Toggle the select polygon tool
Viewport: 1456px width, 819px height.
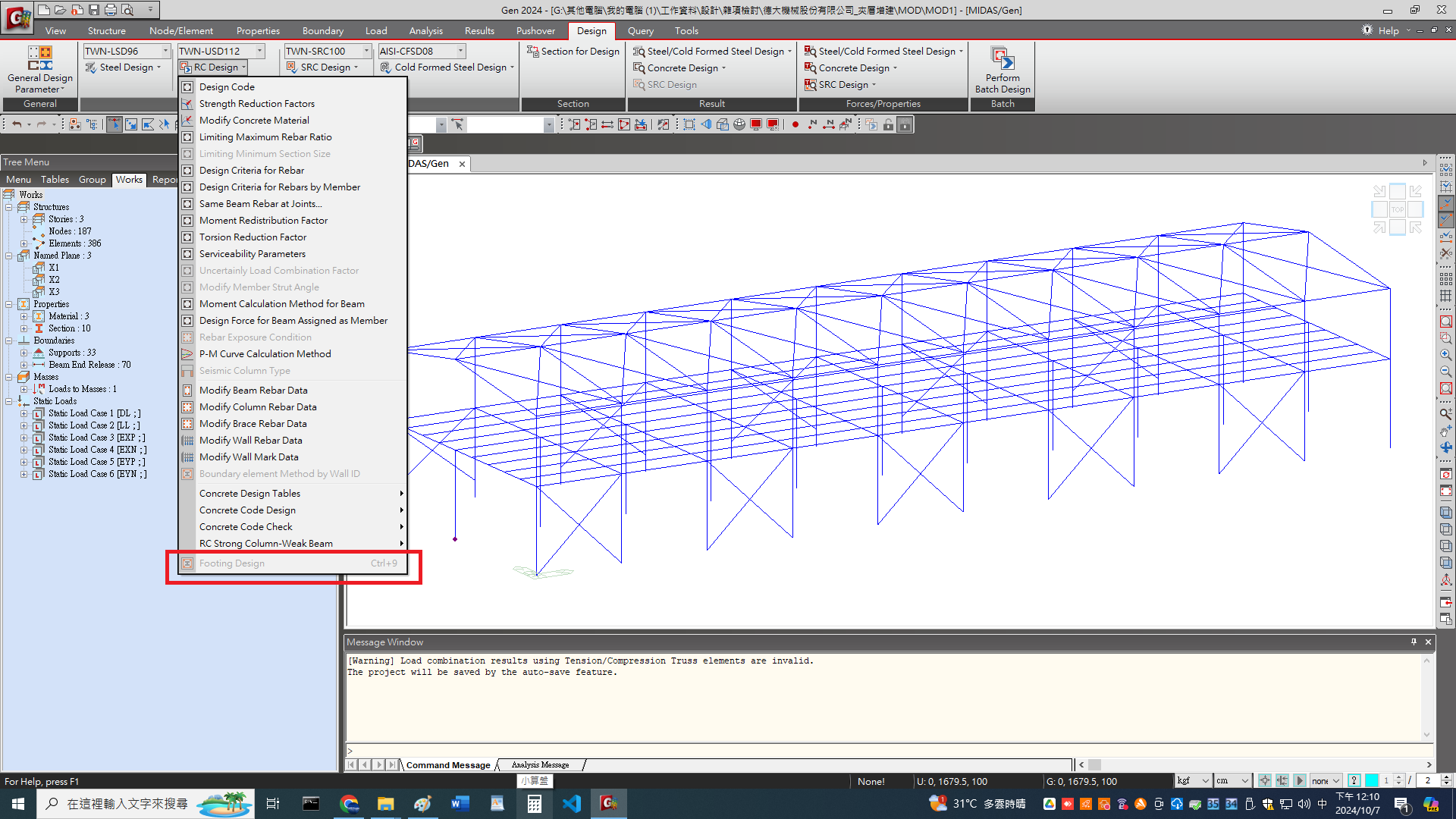pyautogui.click(x=148, y=124)
